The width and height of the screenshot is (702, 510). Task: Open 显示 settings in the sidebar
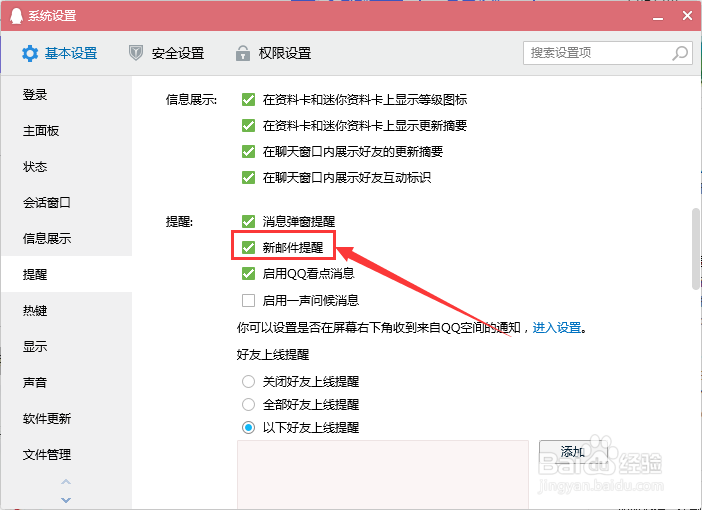[x=66, y=346]
